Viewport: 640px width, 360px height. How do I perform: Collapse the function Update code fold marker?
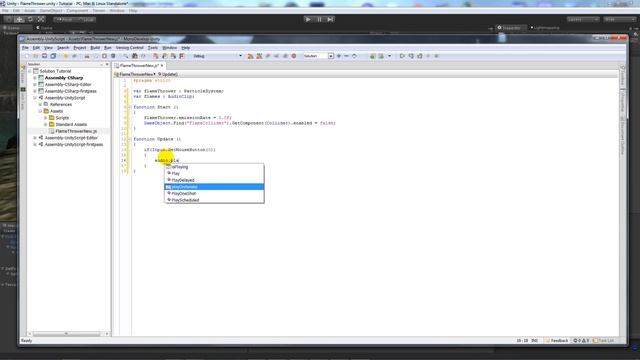pos(129,139)
